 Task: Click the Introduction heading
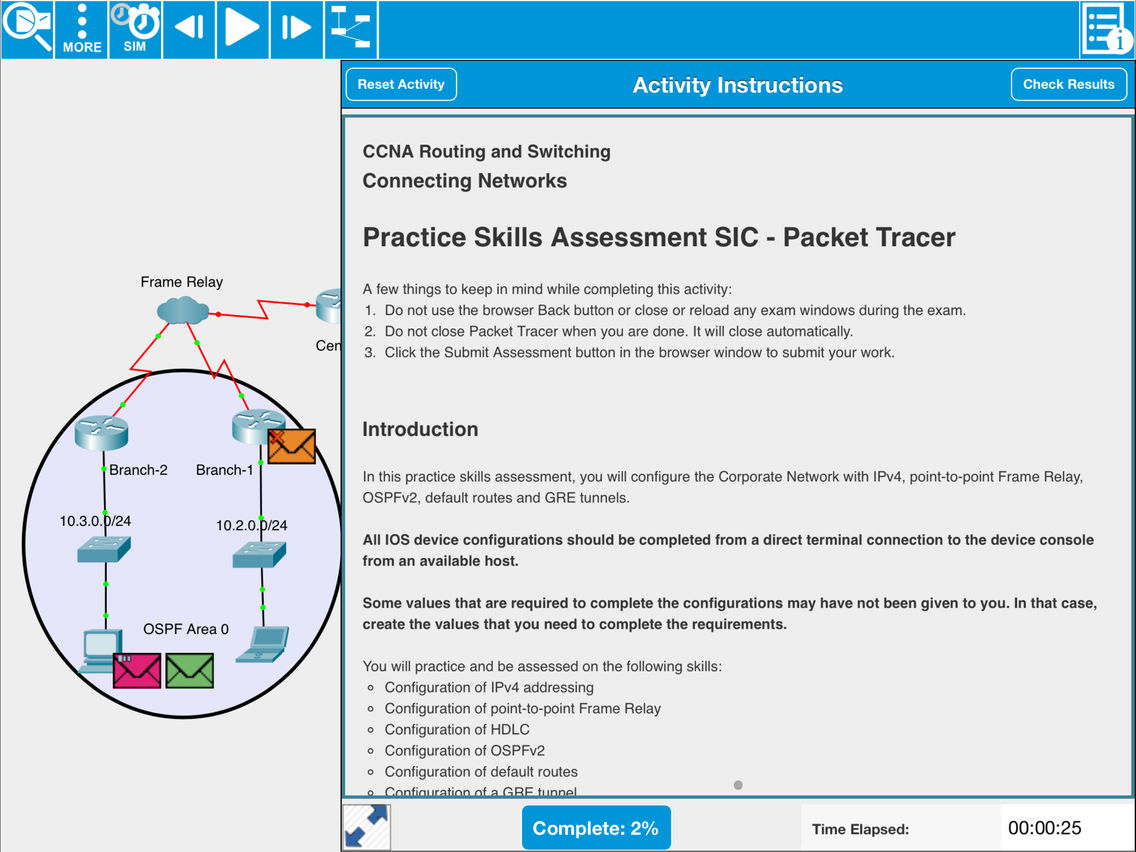420,429
